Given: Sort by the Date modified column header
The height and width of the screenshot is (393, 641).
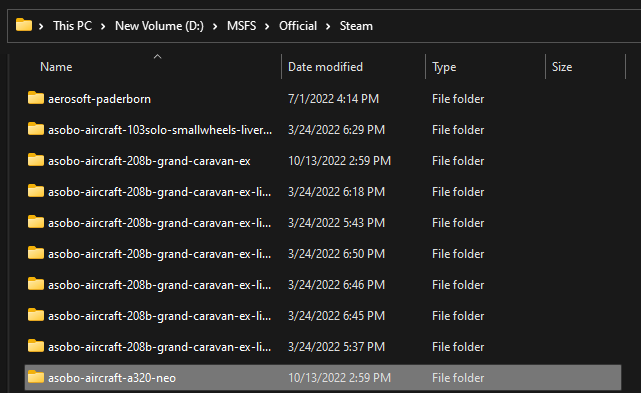Looking at the screenshot, I should 325,67.
